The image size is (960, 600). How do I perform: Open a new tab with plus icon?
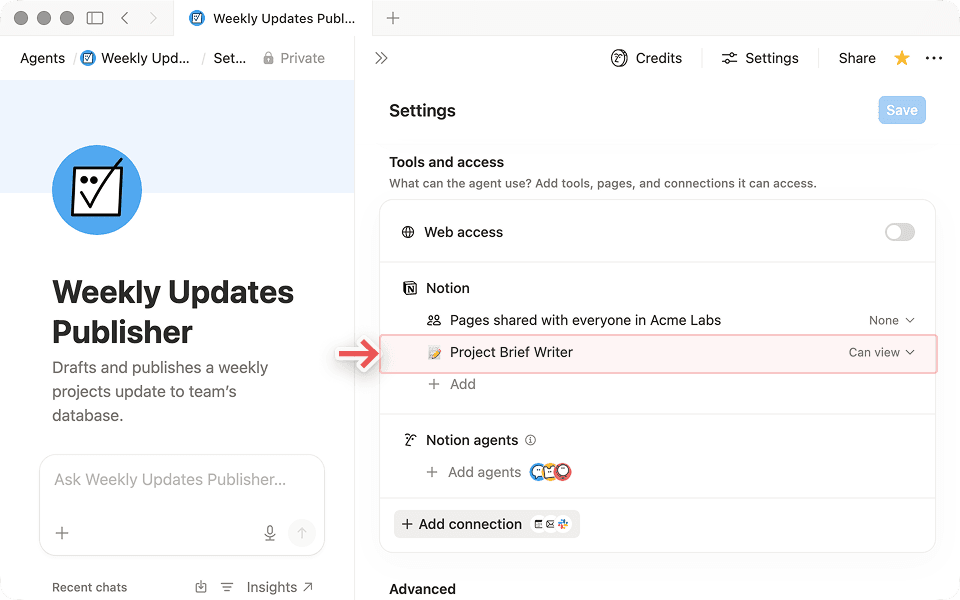(393, 18)
